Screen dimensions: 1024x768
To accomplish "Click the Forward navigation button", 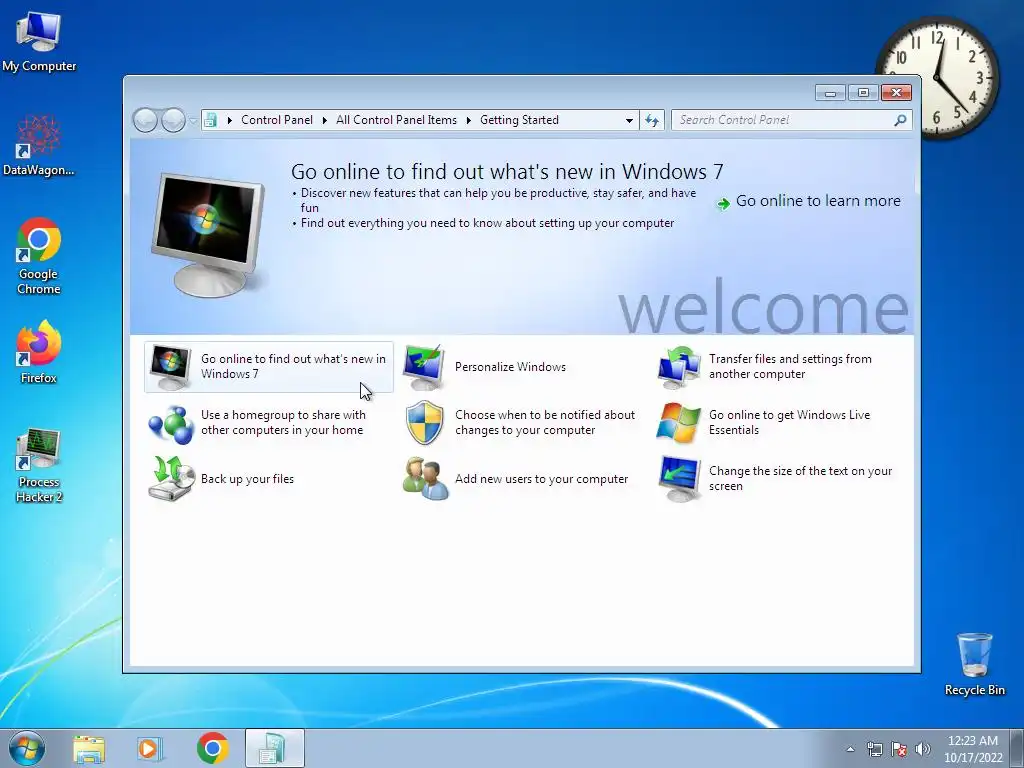I will (x=173, y=120).
